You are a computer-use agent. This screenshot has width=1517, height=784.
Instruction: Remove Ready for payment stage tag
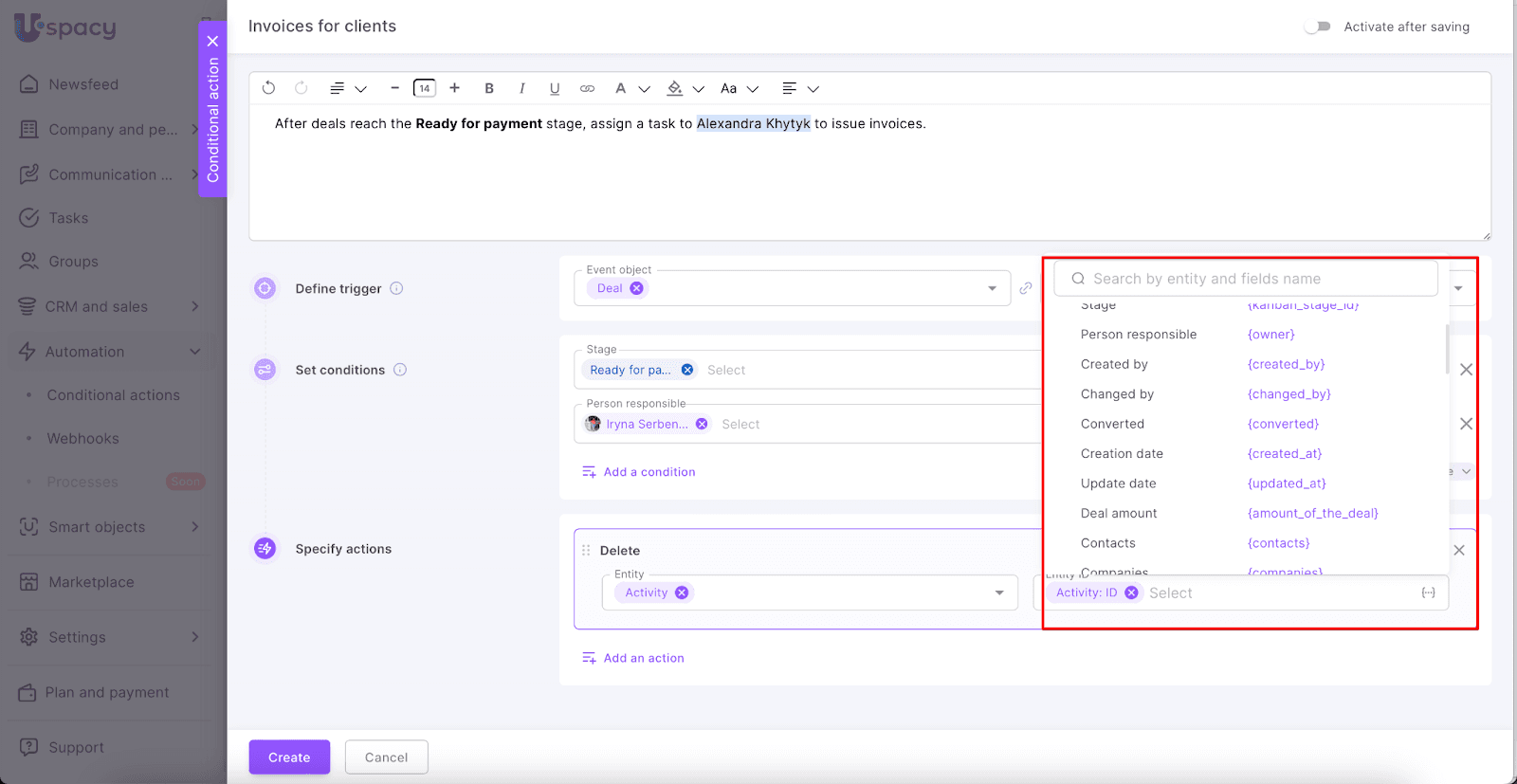(x=687, y=370)
